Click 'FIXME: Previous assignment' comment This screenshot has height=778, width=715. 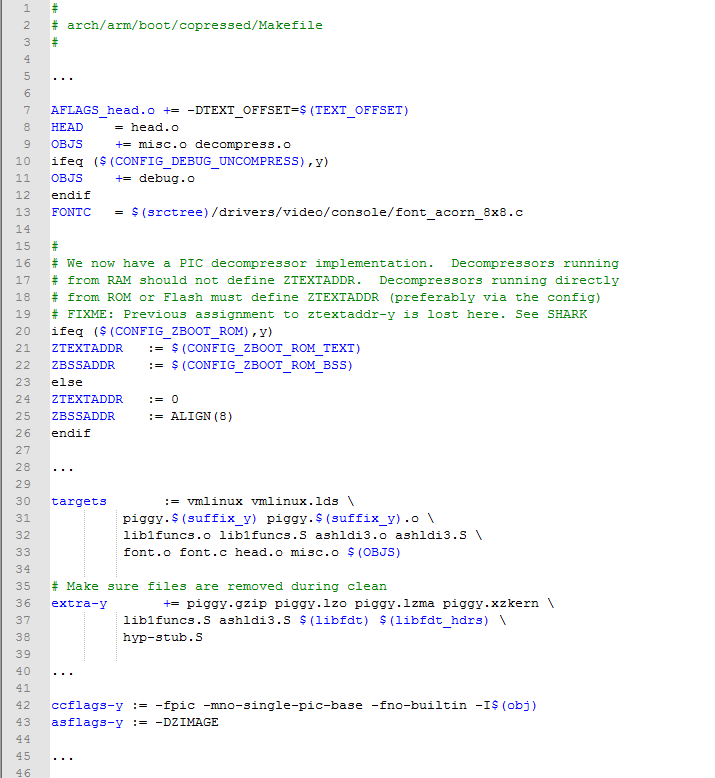pos(171,314)
